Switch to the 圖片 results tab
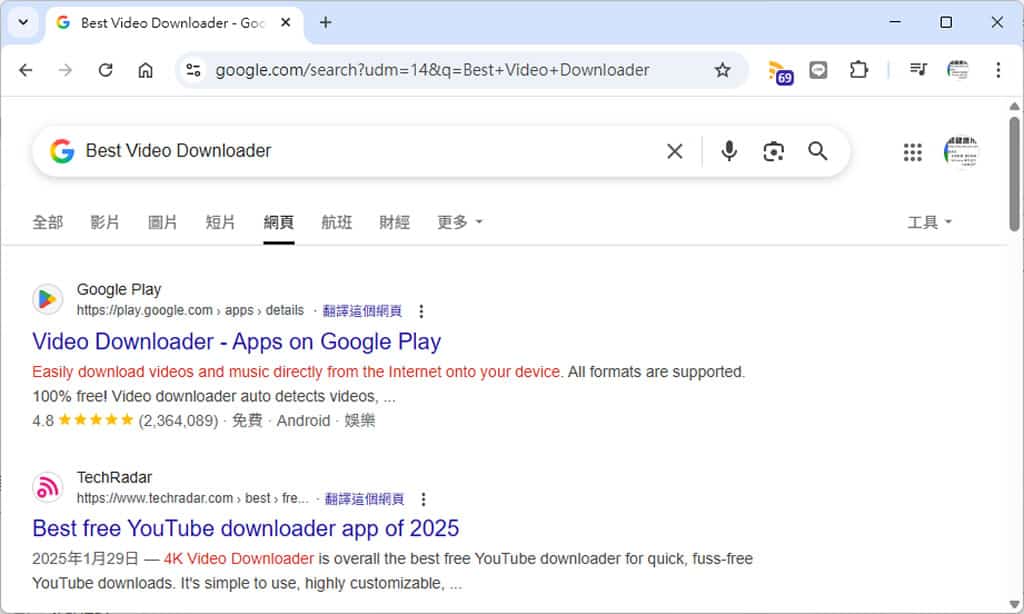Screen dimensions: 1024x614 tap(163, 222)
